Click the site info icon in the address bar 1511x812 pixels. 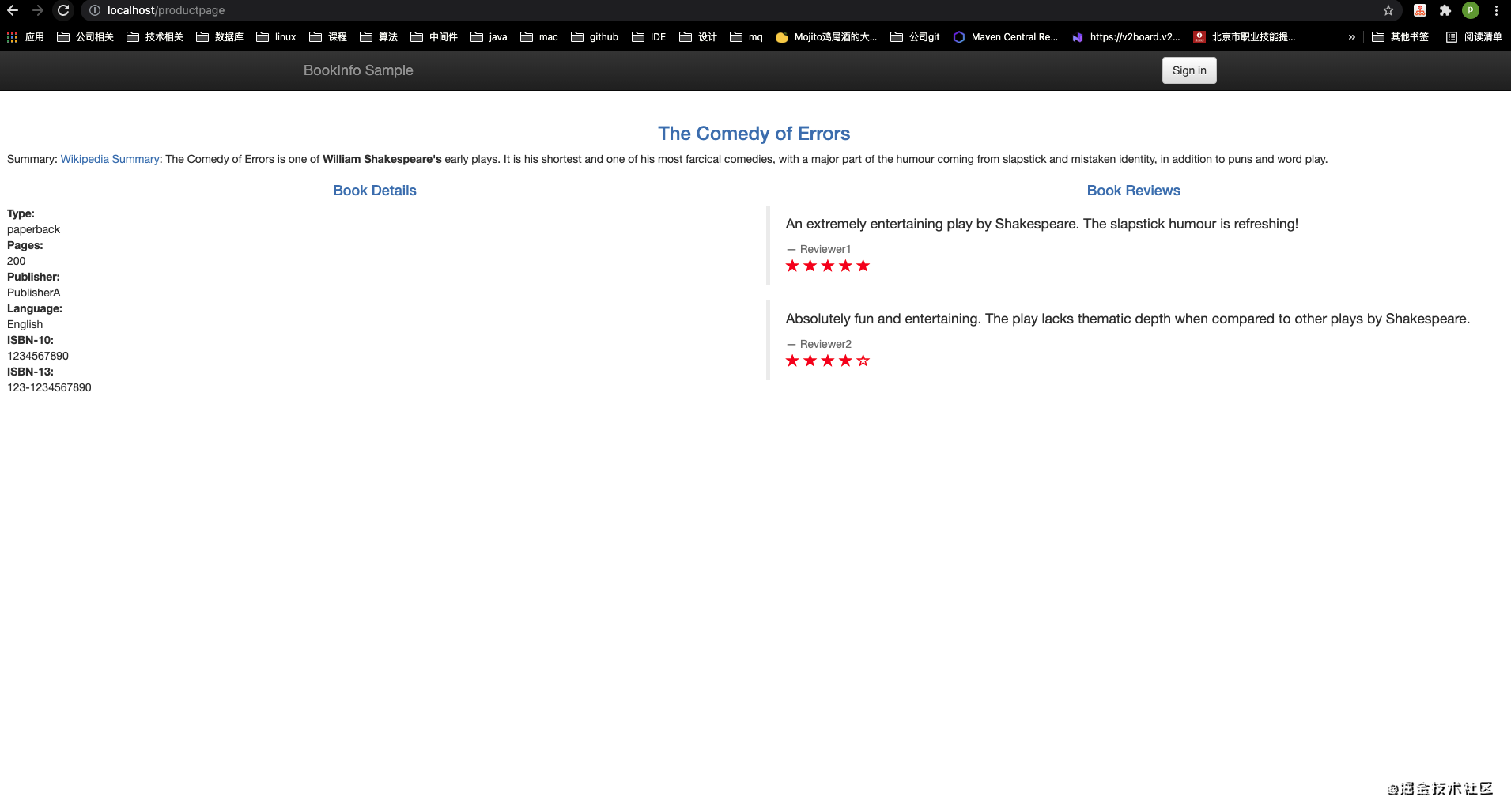[93, 11]
